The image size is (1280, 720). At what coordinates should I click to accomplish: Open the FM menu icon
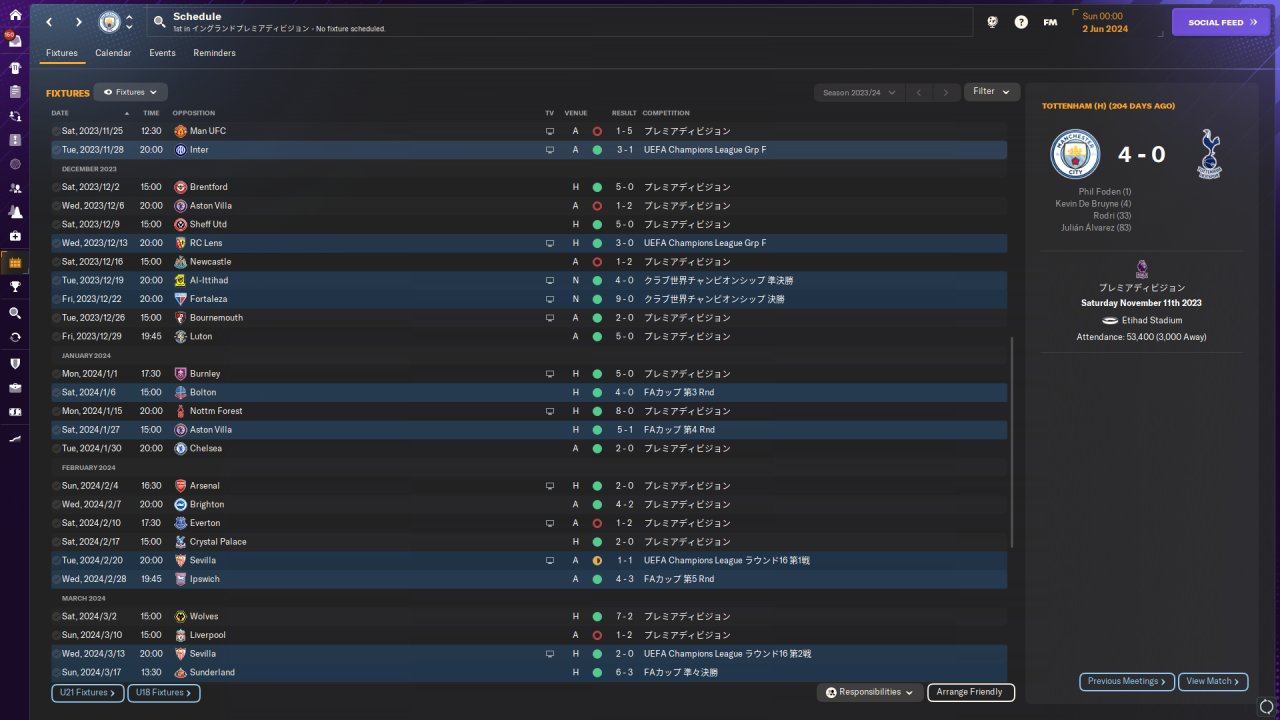coord(1050,22)
